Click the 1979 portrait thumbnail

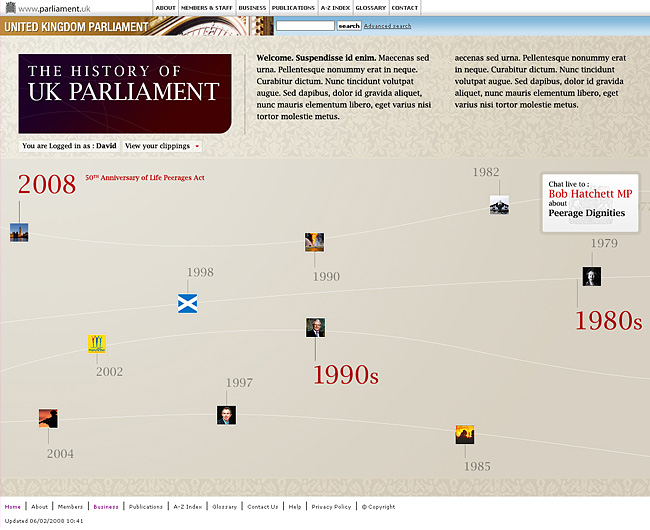tap(592, 276)
